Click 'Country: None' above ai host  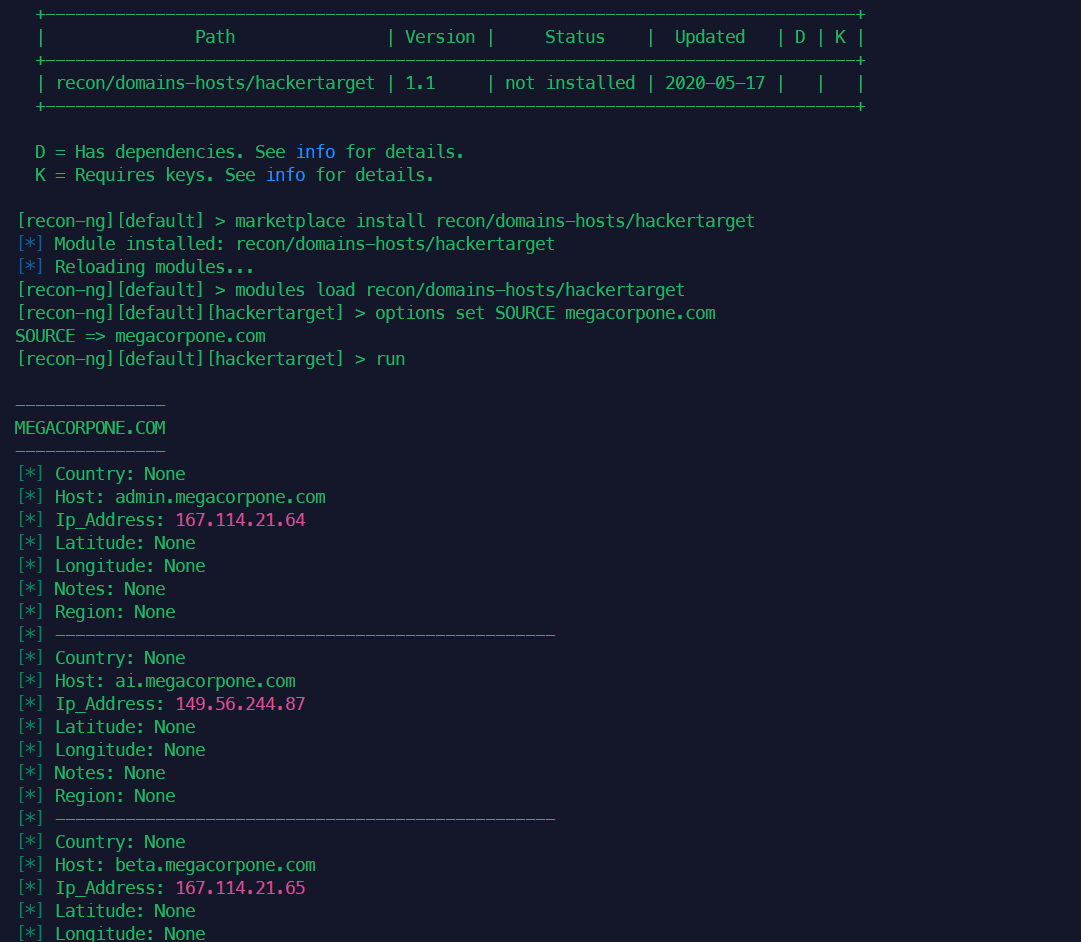point(120,659)
